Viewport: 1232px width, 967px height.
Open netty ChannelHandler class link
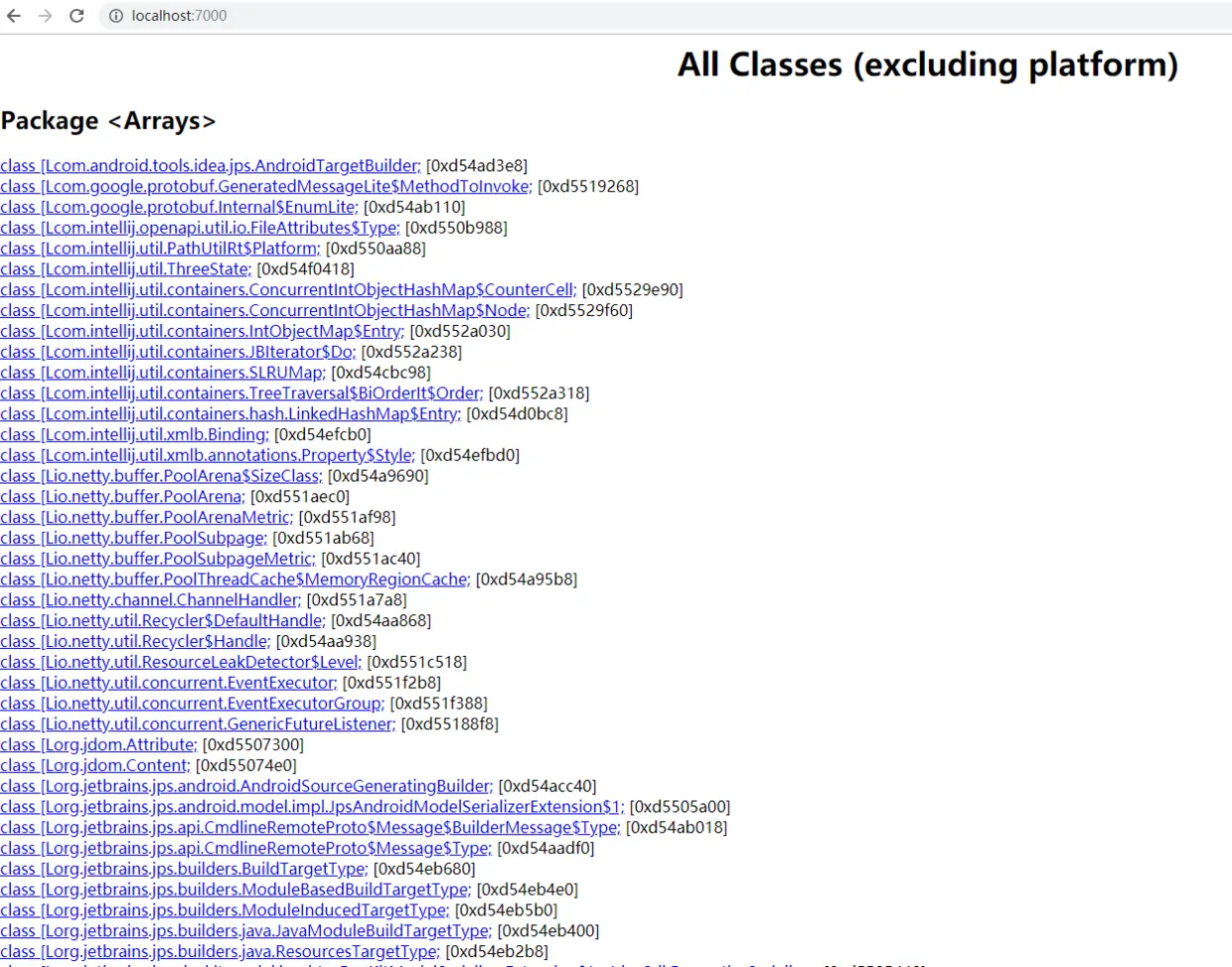(151, 600)
